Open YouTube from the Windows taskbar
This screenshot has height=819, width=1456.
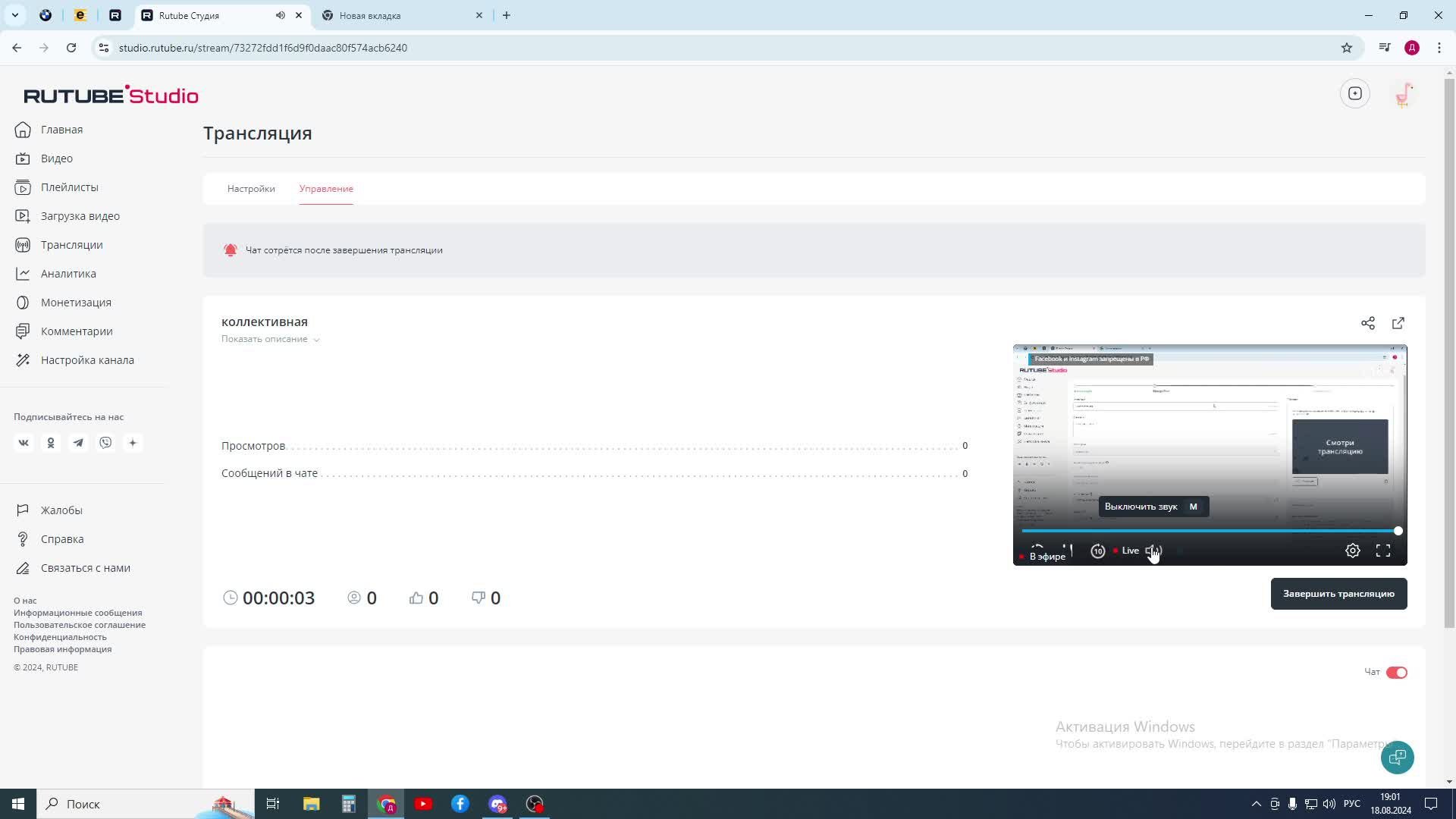(x=423, y=804)
